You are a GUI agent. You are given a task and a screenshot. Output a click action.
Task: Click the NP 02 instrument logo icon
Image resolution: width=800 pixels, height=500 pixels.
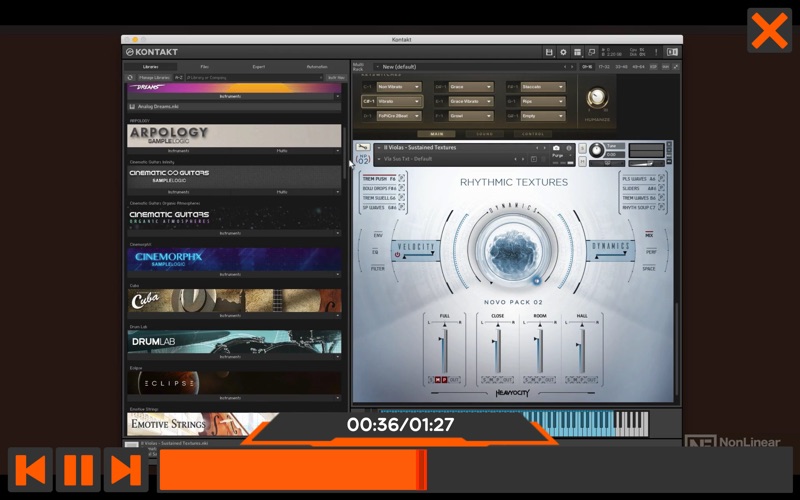point(363,160)
